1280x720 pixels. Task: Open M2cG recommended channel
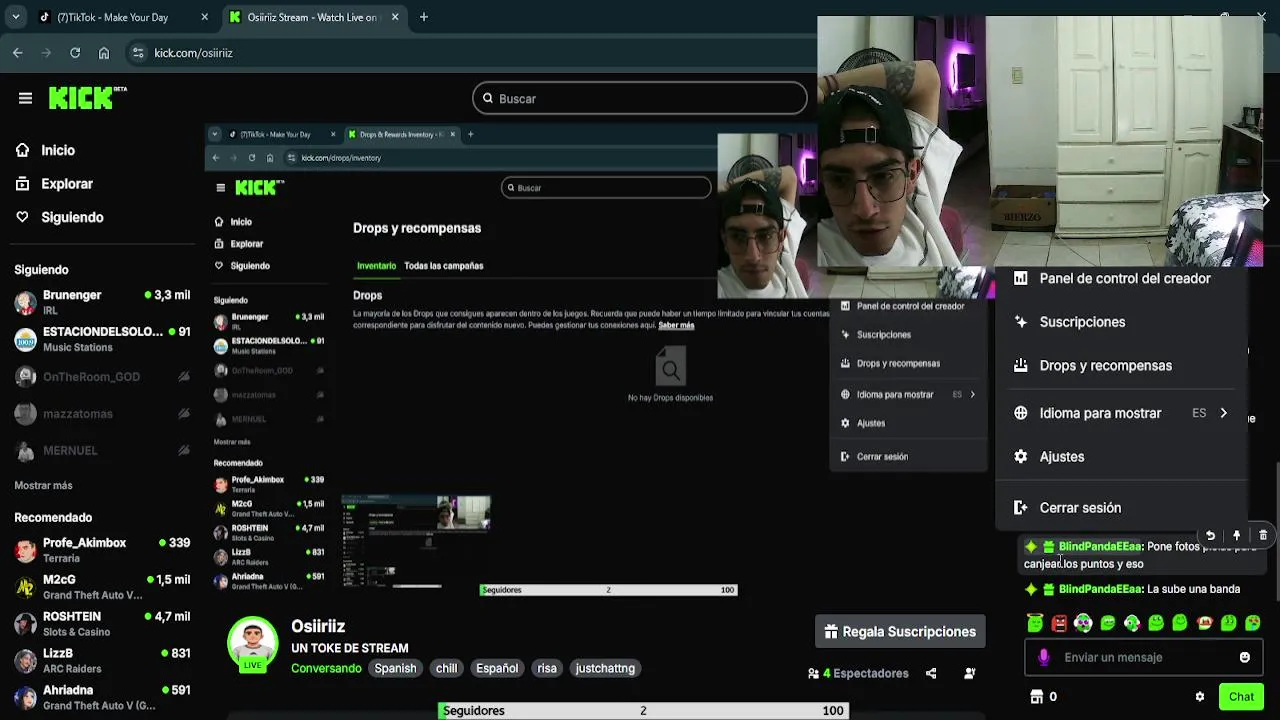click(102, 587)
